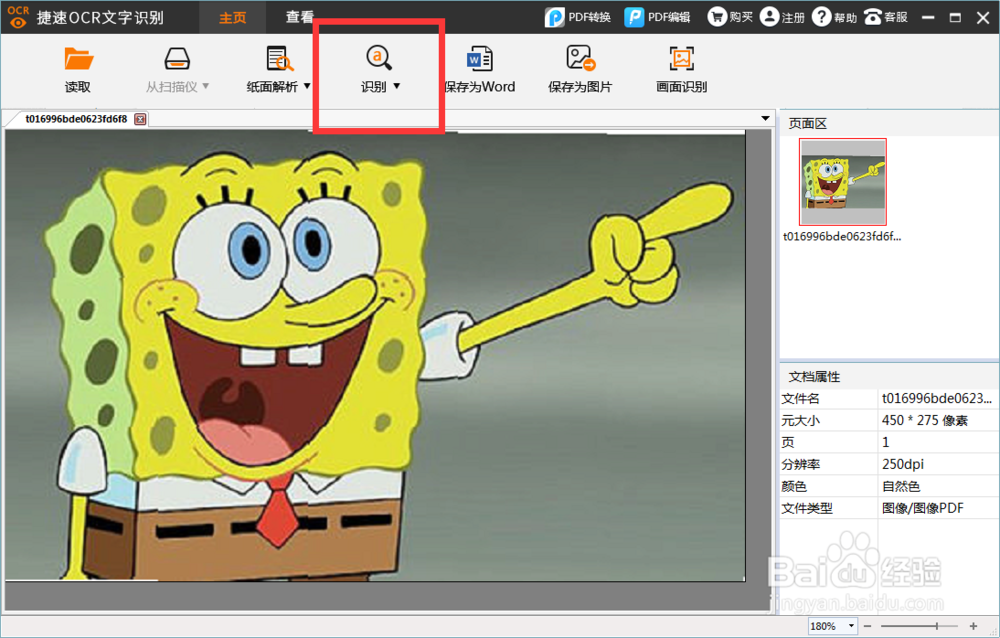Click the 帮助 question mark icon
The image size is (1000, 638).
[x=821, y=17]
